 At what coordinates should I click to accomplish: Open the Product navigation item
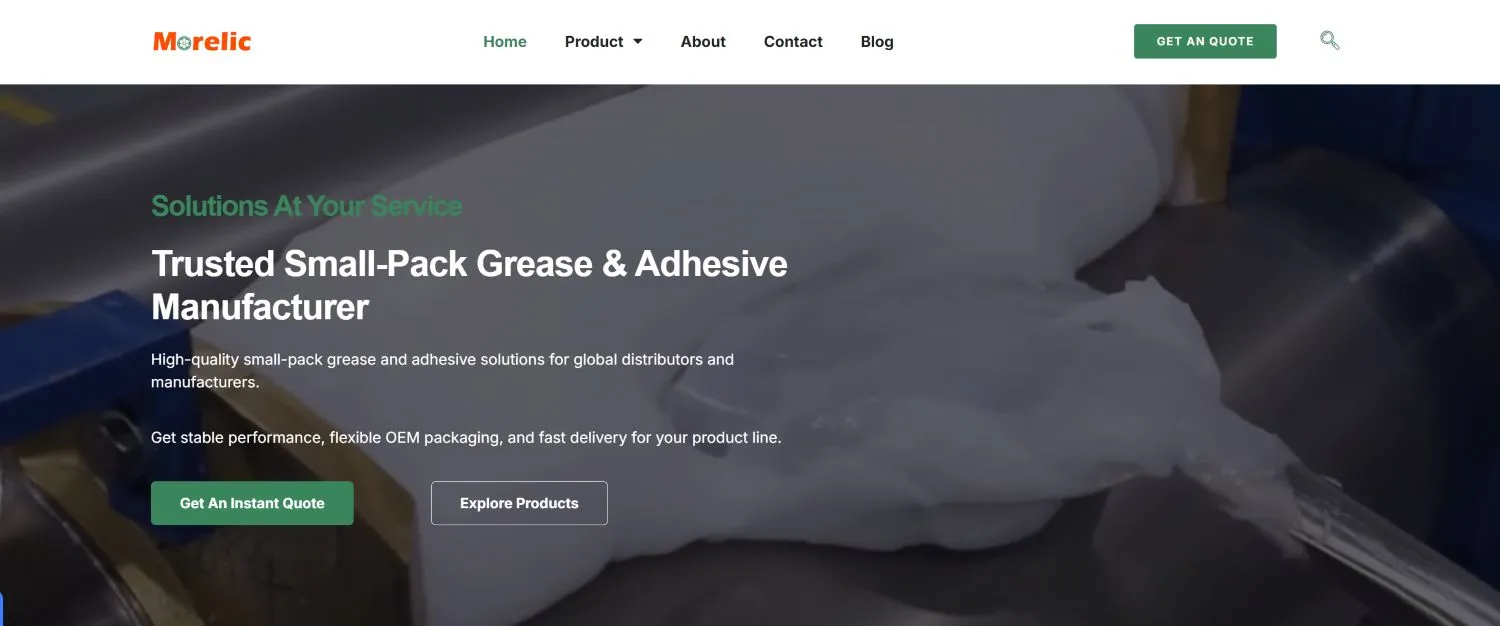pyautogui.click(x=594, y=42)
